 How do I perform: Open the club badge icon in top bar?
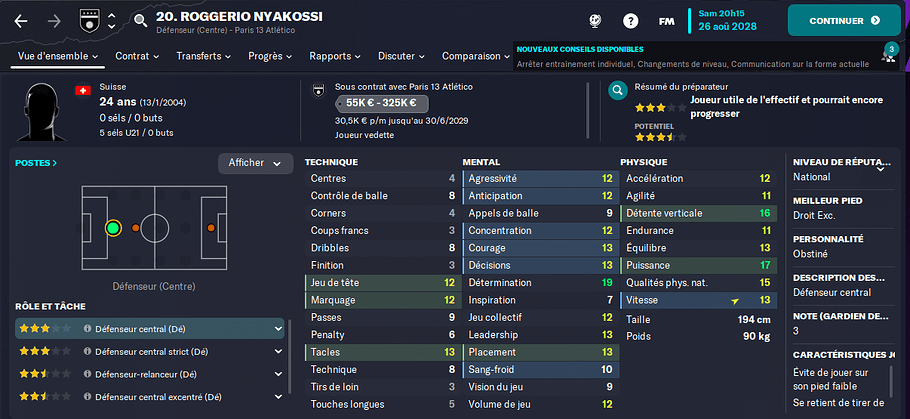pos(88,20)
